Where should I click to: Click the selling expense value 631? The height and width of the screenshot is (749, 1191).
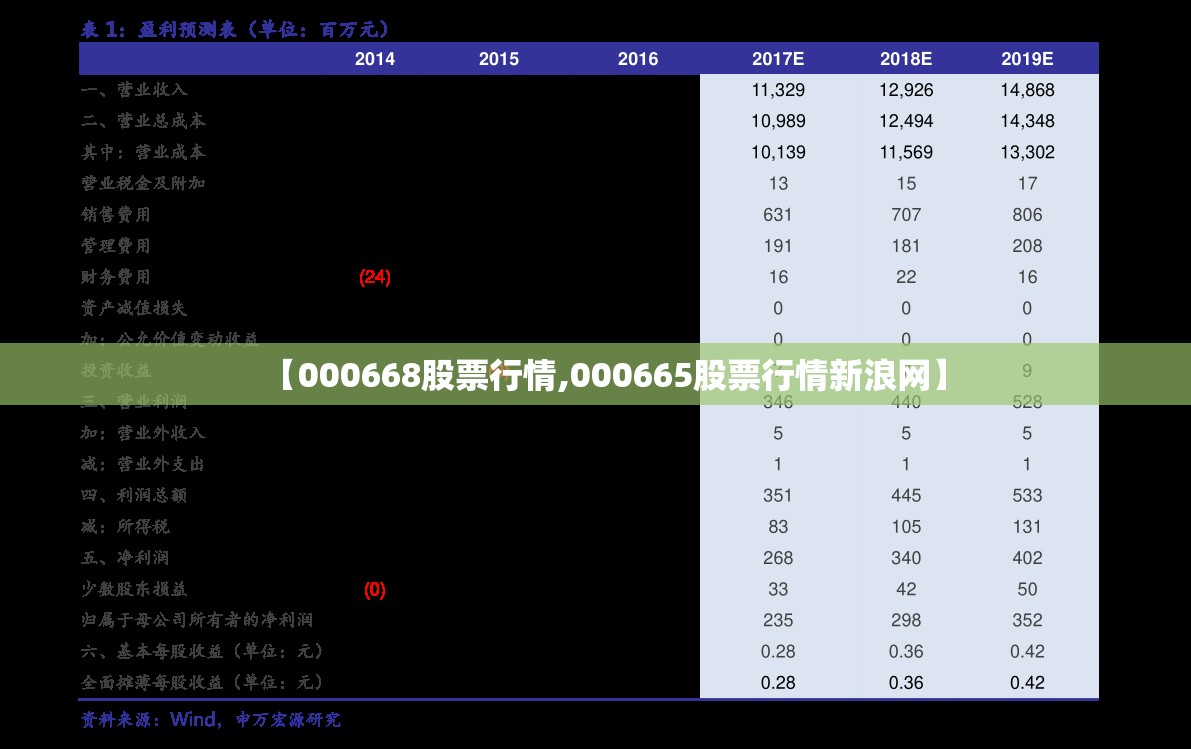coord(778,214)
